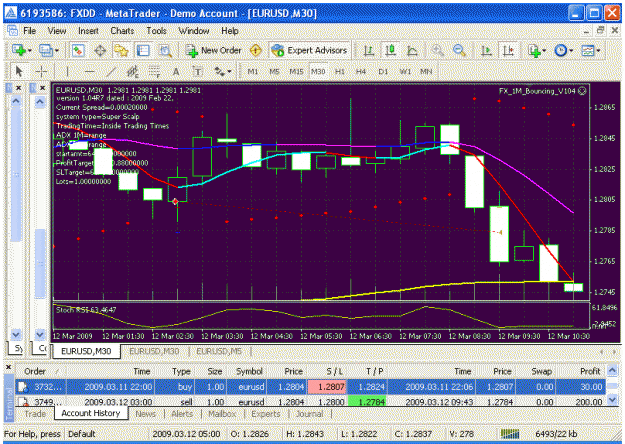Open the Data Window crosshair-target icon
625x444 pixels.
[100, 51]
